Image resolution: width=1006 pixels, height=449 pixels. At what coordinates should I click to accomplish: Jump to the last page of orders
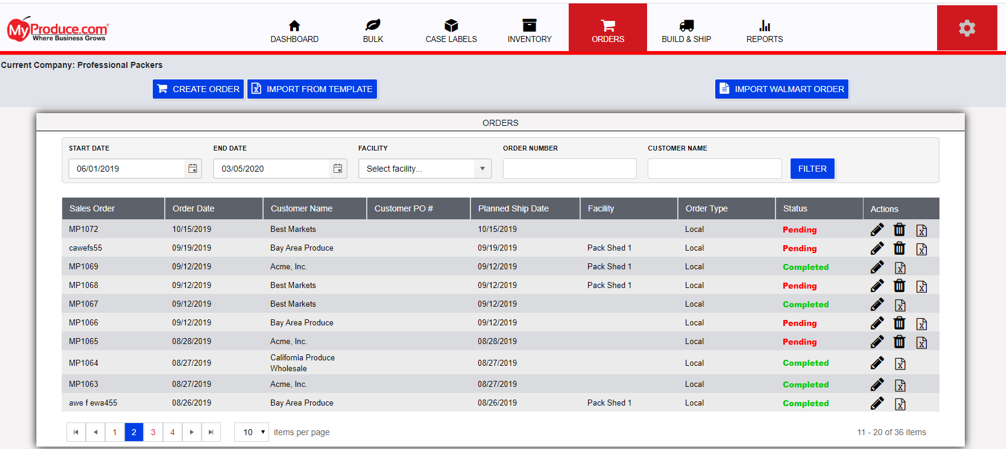(211, 432)
